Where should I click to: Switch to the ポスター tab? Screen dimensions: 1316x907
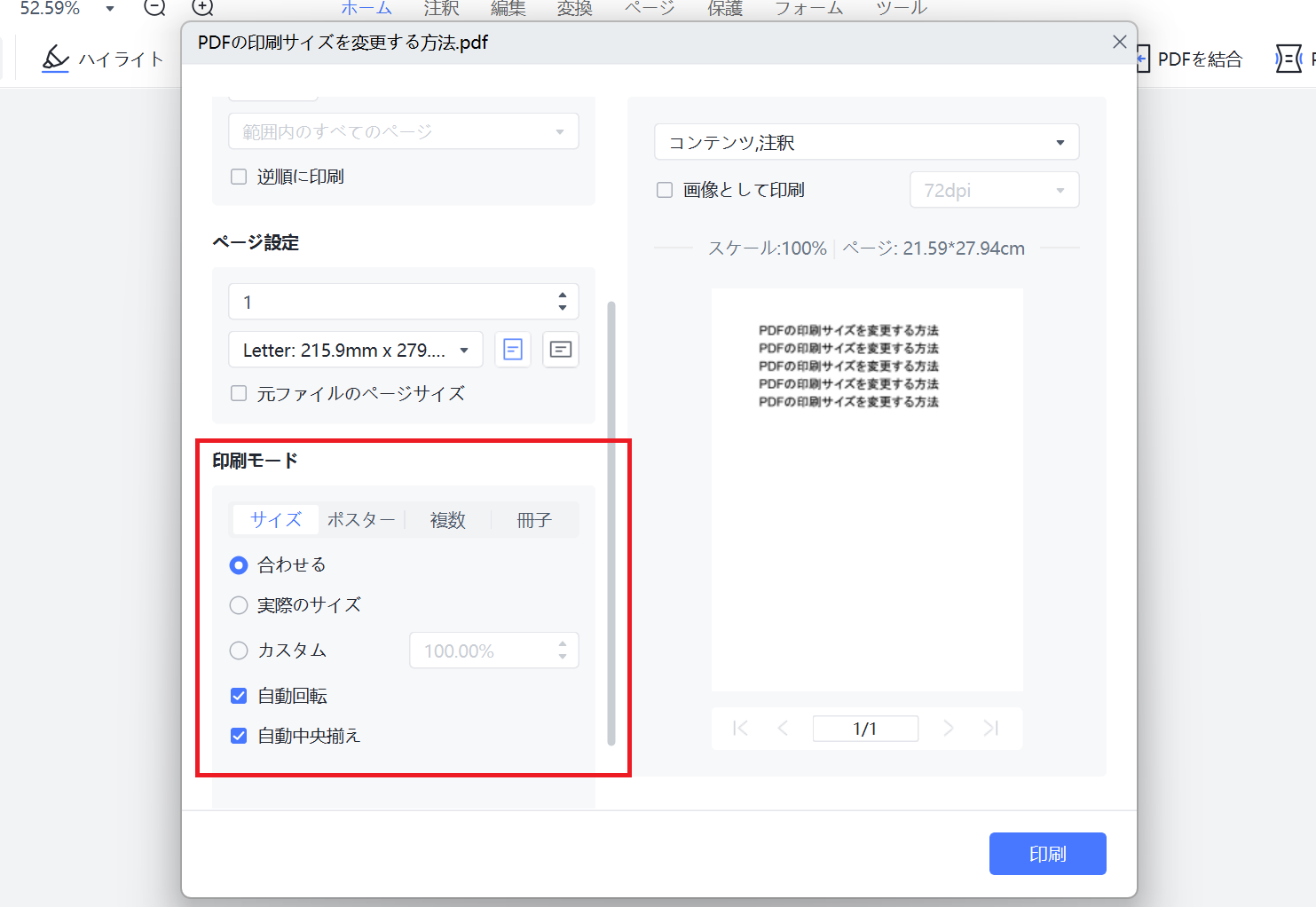pos(360,520)
